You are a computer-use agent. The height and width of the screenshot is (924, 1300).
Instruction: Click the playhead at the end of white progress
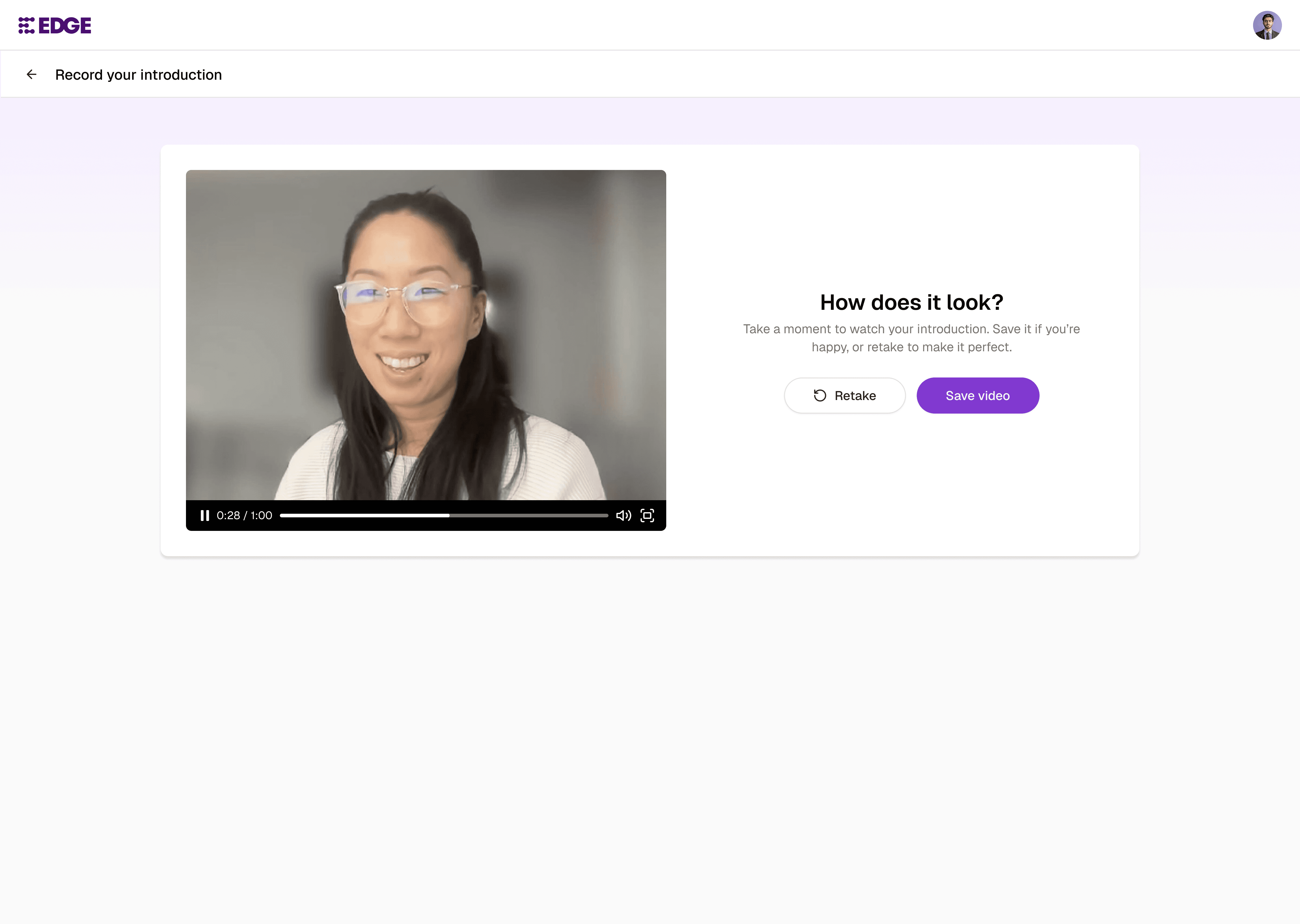pos(448,516)
